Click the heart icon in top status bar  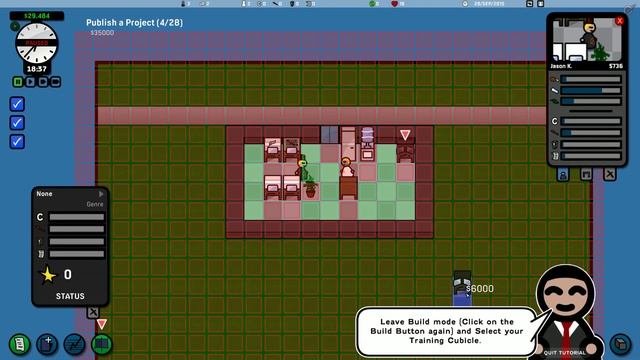[x=394, y=4]
